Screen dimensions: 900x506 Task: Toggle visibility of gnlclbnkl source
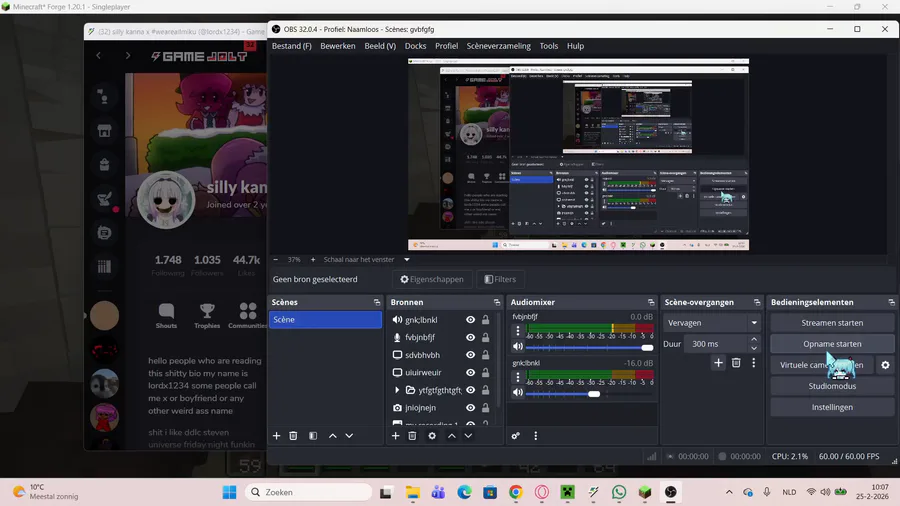click(x=471, y=320)
